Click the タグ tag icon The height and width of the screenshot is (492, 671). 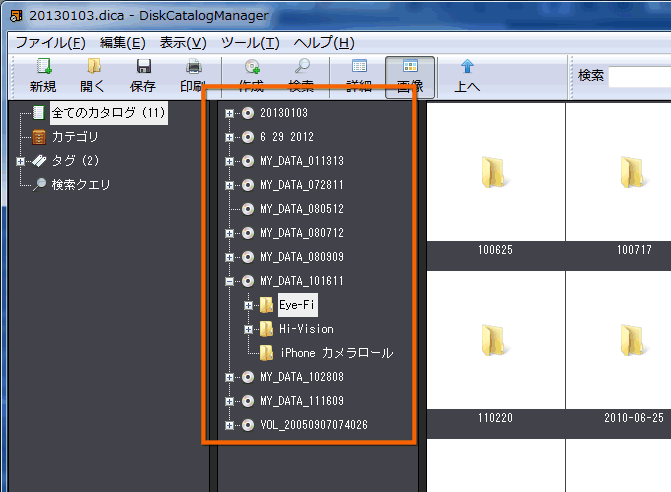coord(39,161)
